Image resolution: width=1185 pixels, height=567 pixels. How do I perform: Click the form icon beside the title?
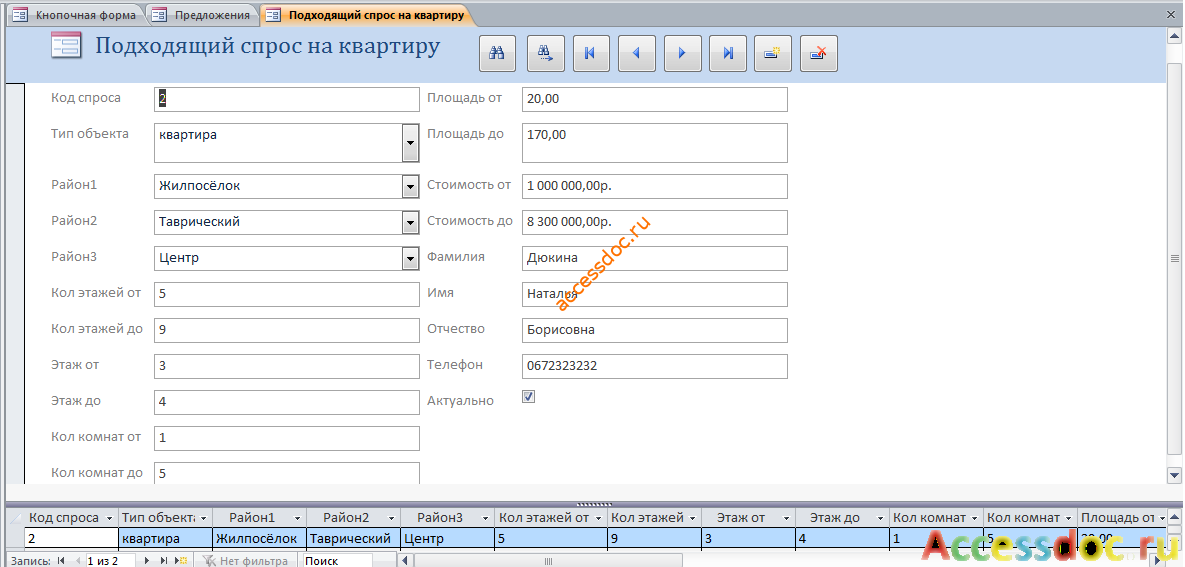pos(66,47)
